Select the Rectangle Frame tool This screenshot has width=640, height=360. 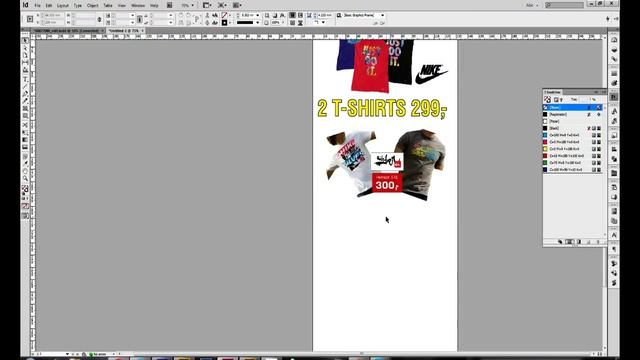25,109
